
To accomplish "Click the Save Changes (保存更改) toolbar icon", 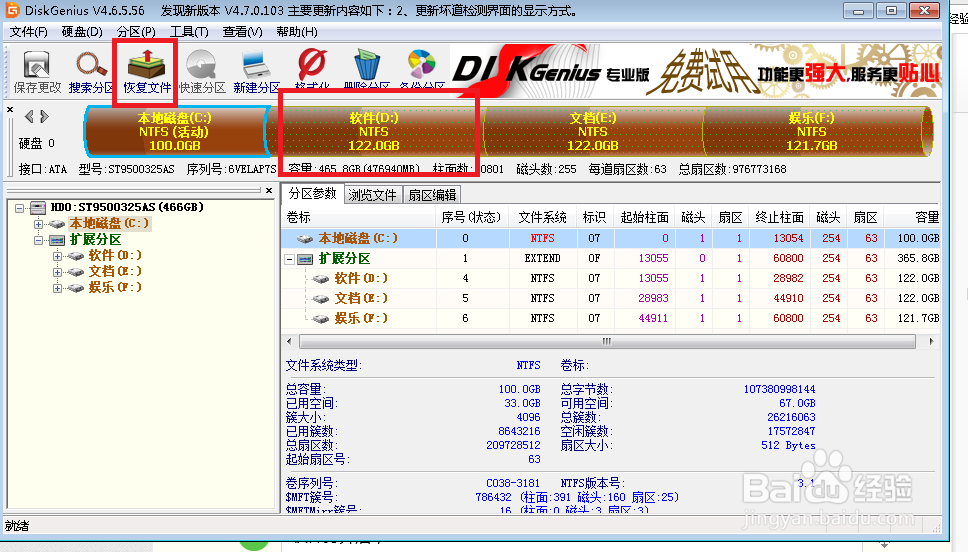I will [36, 65].
